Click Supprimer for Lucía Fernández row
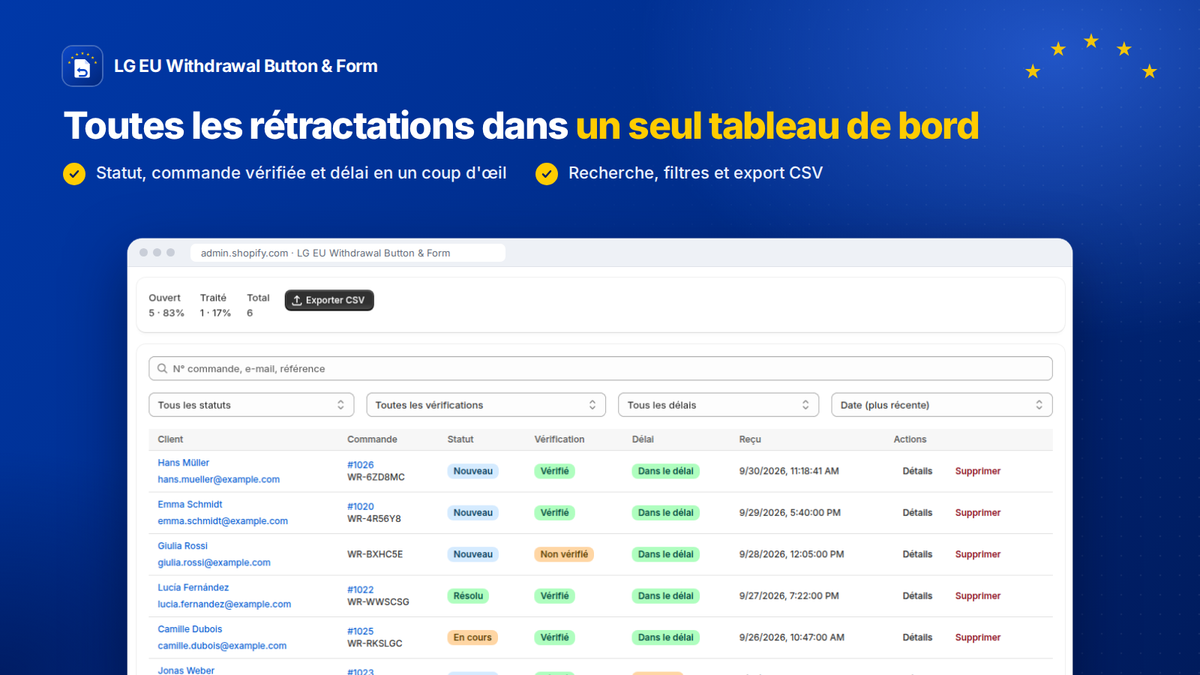This screenshot has height=675, width=1200. point(978,596)
